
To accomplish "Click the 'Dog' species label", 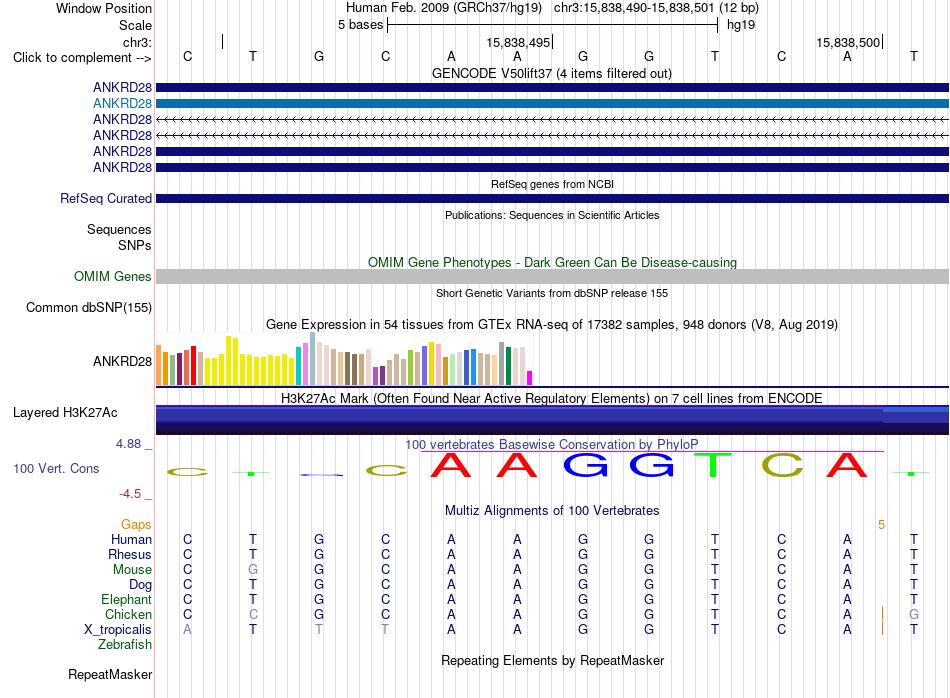I will coord(140,585).
